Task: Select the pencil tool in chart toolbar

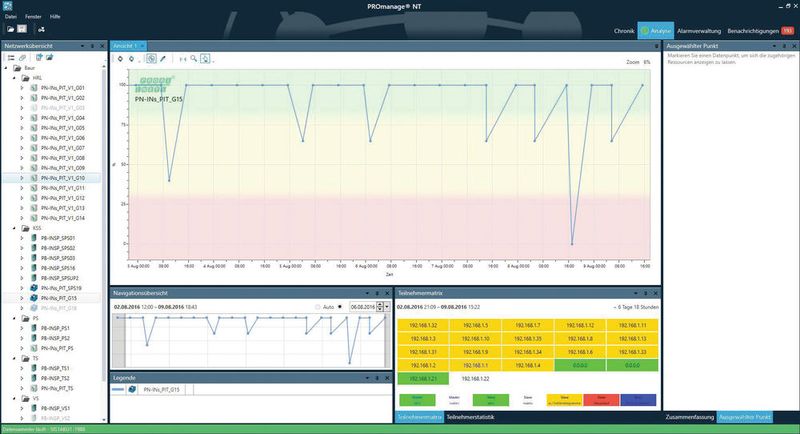Action: [163, 59]
